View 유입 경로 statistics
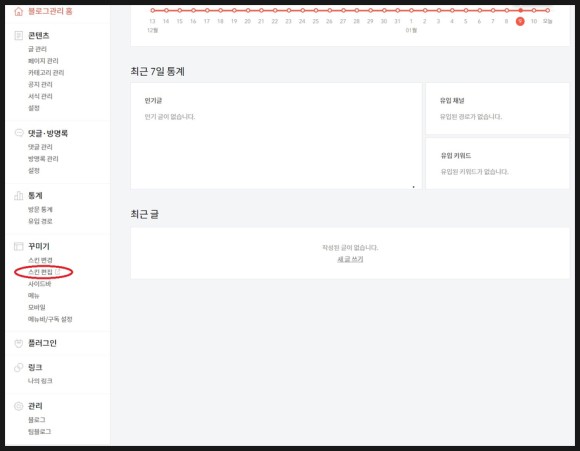The height and width of the screenshot is (451, 580). tap(40, 221)
